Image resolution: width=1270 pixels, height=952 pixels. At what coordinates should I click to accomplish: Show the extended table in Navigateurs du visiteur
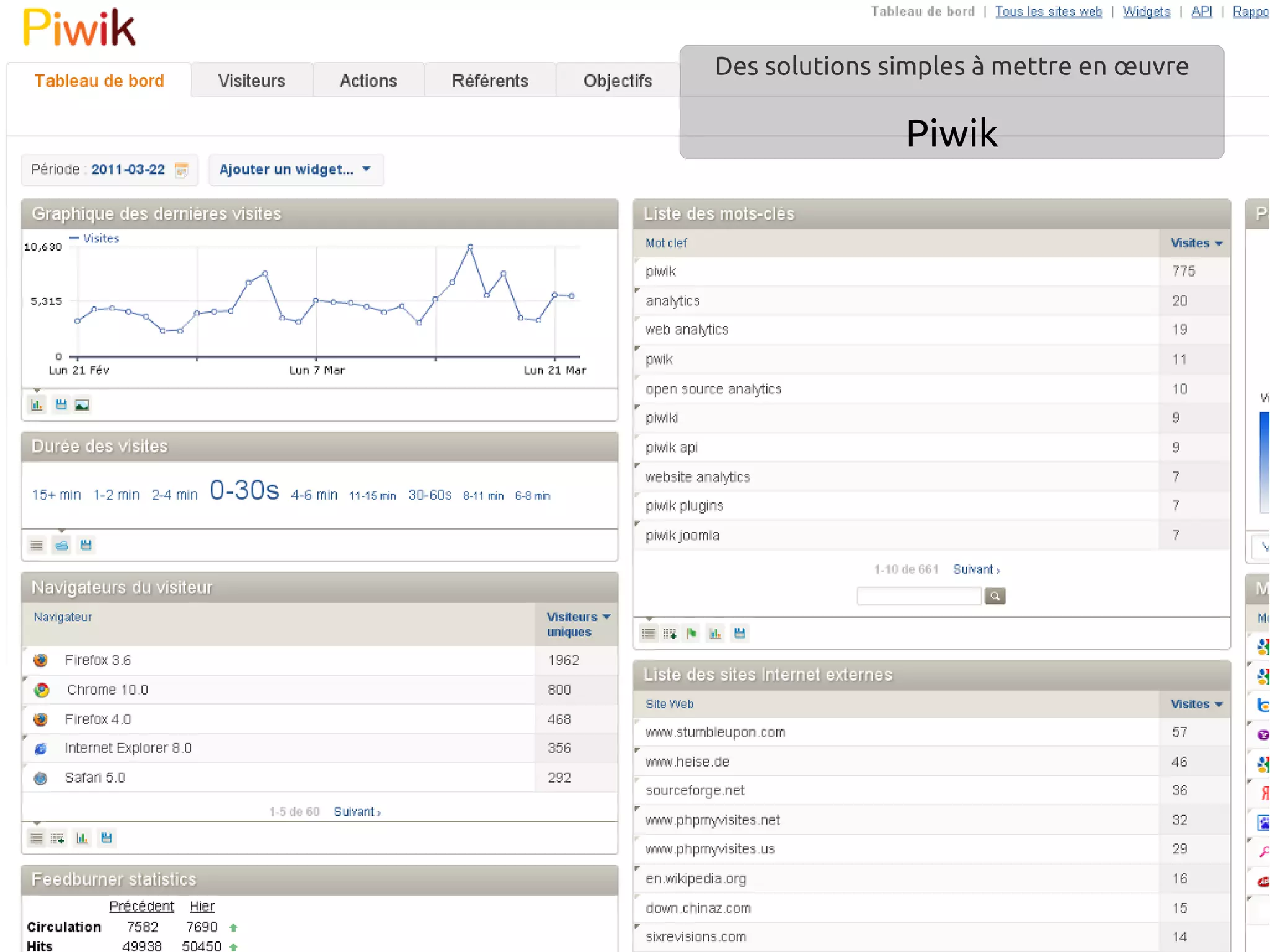(58, 839)
